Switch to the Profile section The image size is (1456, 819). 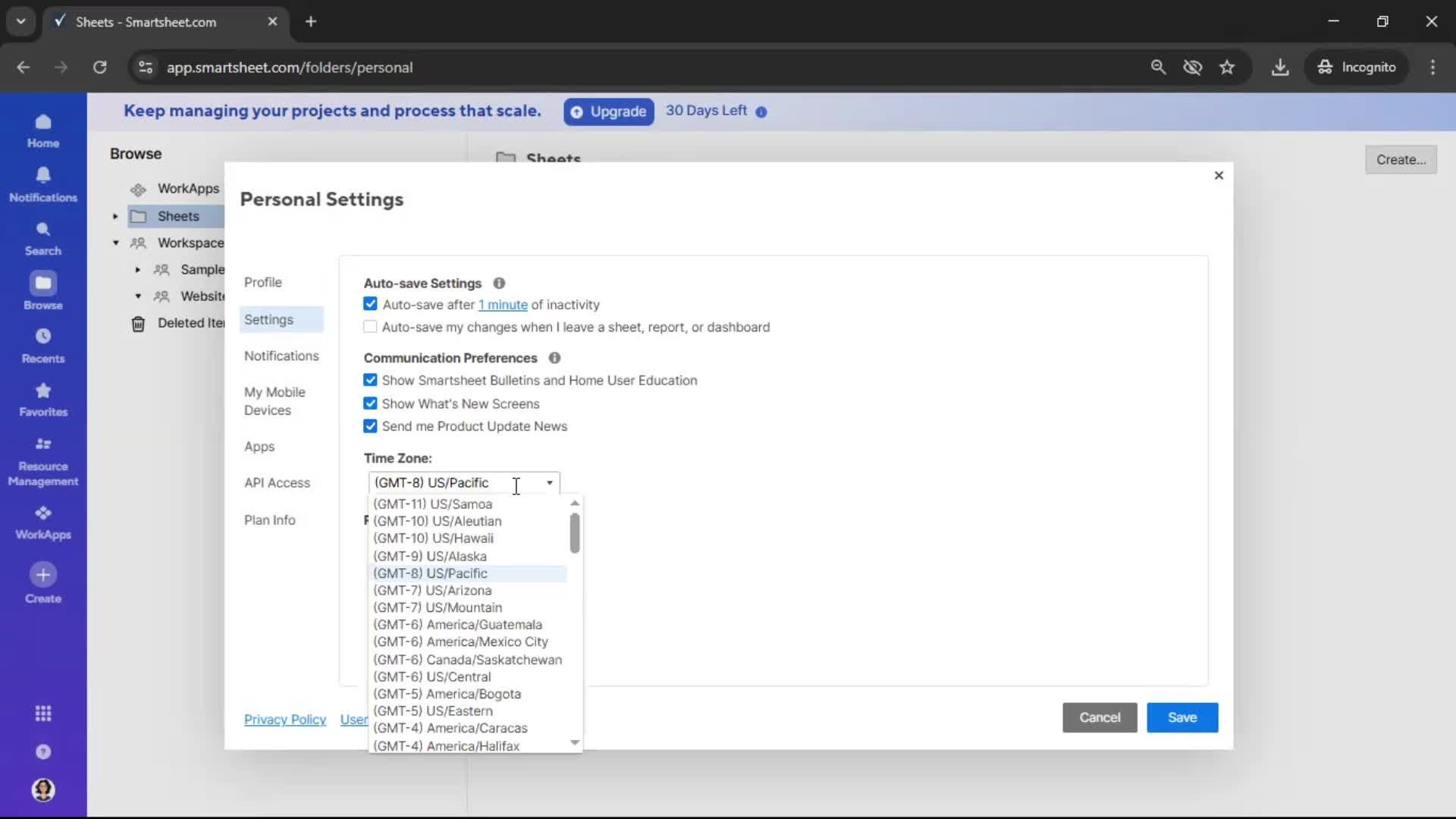tap(263, 281)
